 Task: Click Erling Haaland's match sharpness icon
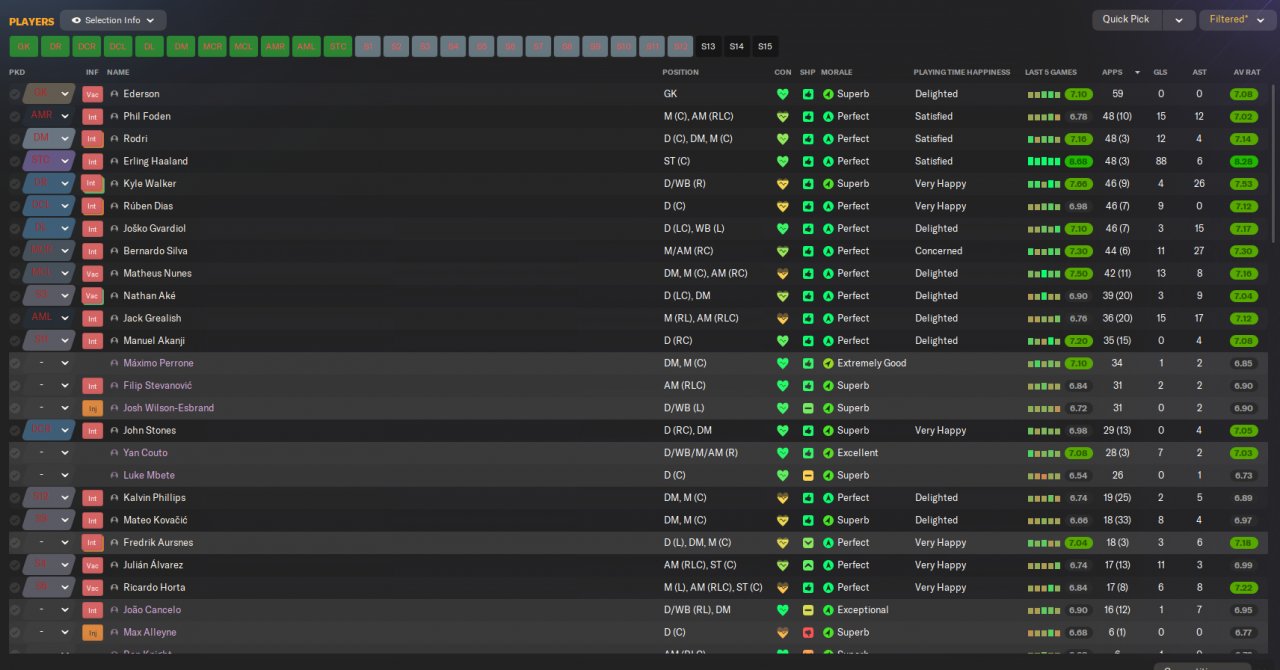pyautogui.click(x=808, y=161)
